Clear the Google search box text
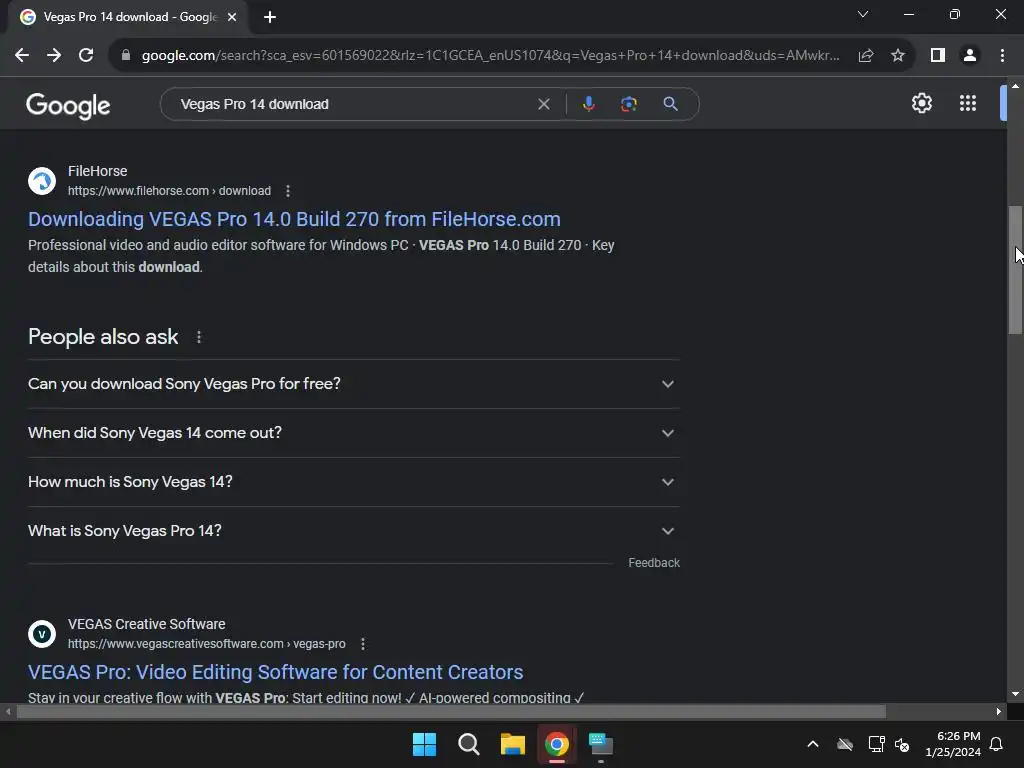1024x768 pixels. (x=543, y=104)
